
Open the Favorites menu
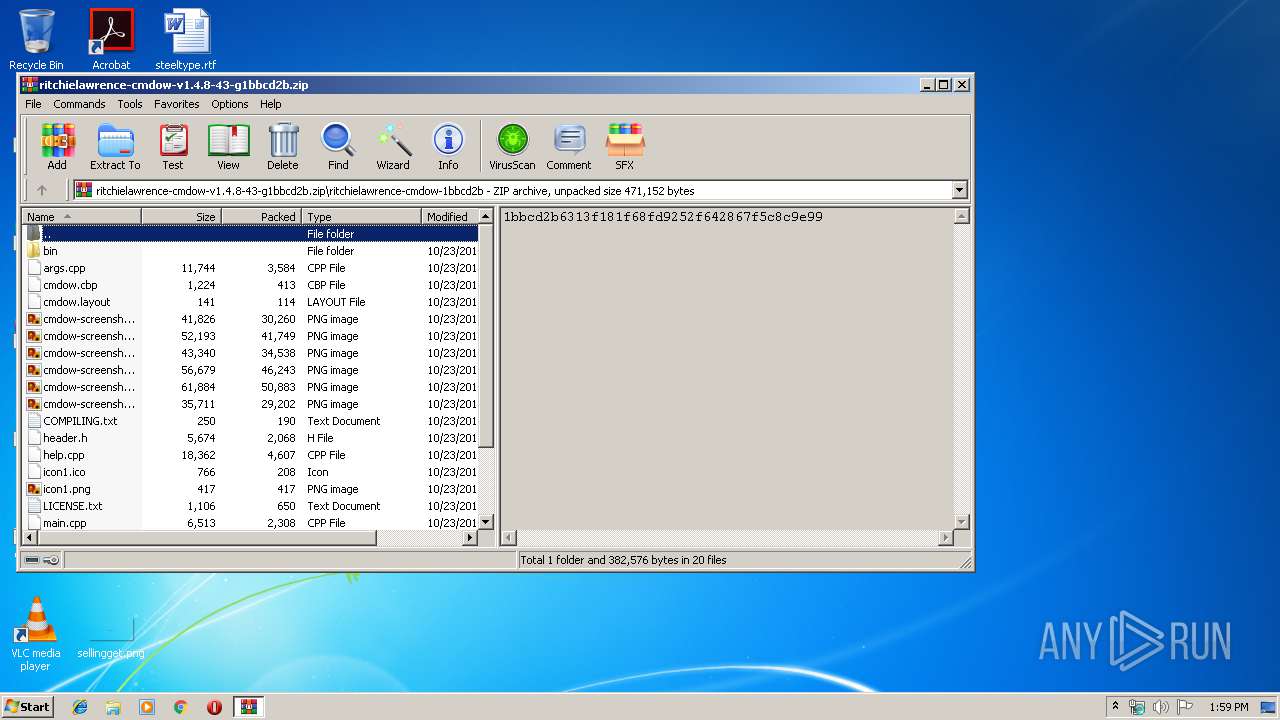[176, 104]
